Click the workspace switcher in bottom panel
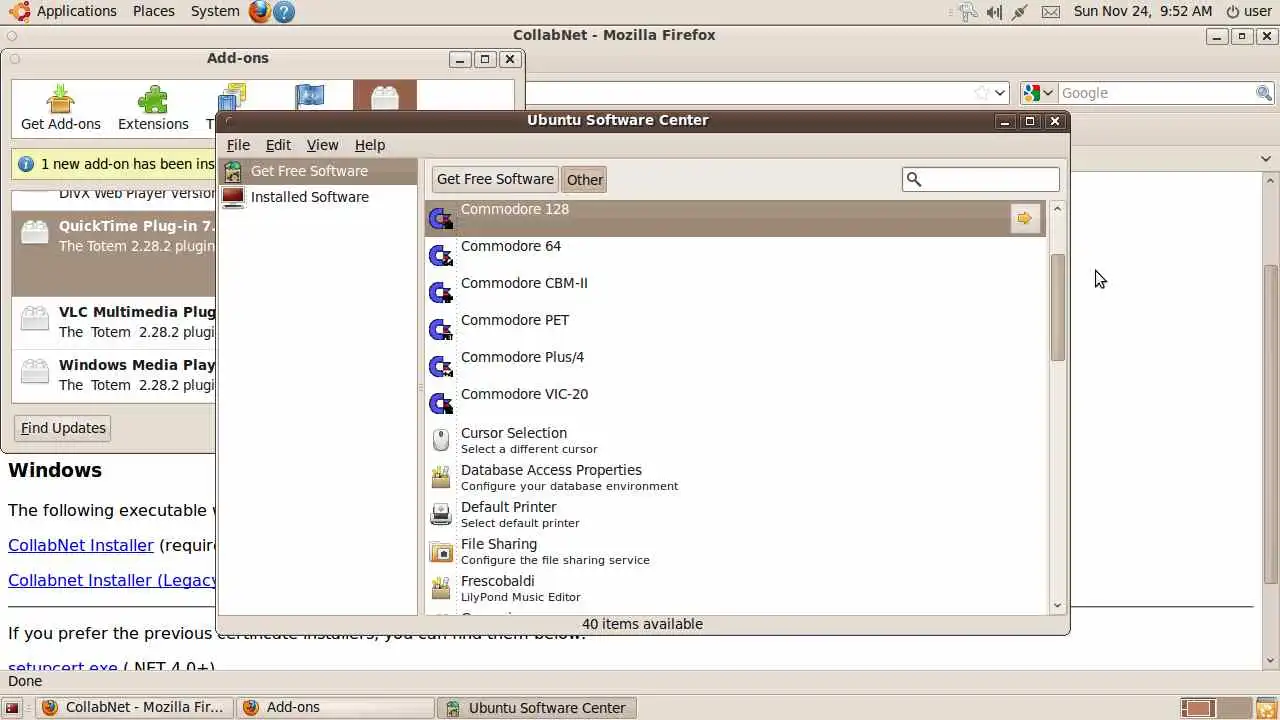The height and width of the screenshot is (720, 1280). tap(1216, 708)
